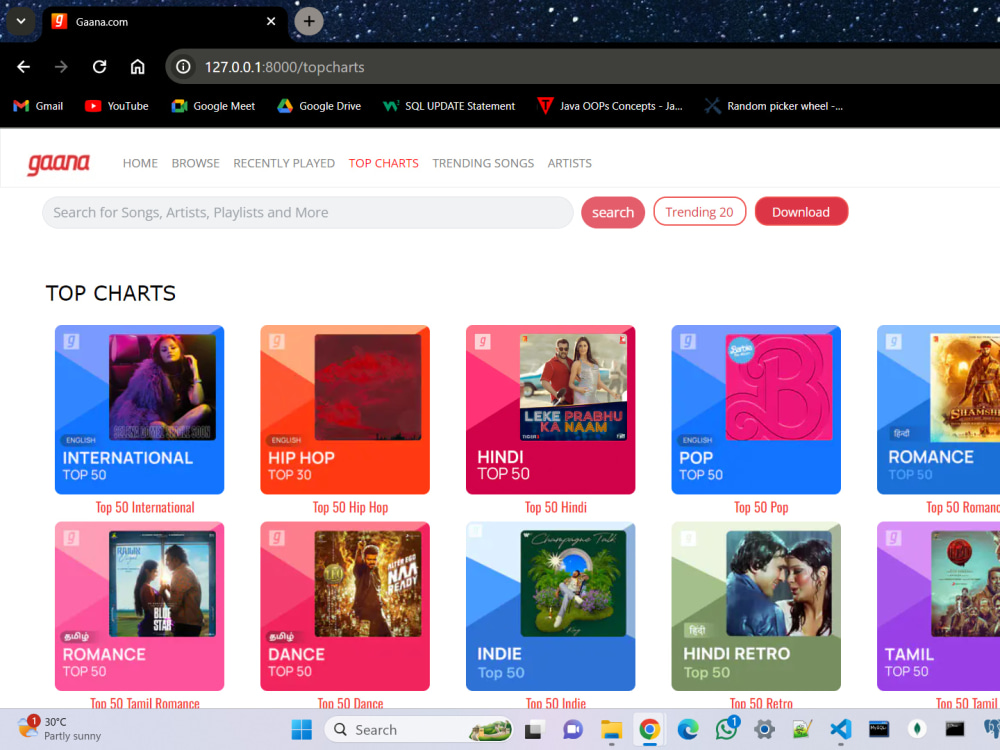Image resolution: width=1000 pixels, height=750 pixels.
Task: Click the Top 50 Romance link
Action: click(963, 508)
